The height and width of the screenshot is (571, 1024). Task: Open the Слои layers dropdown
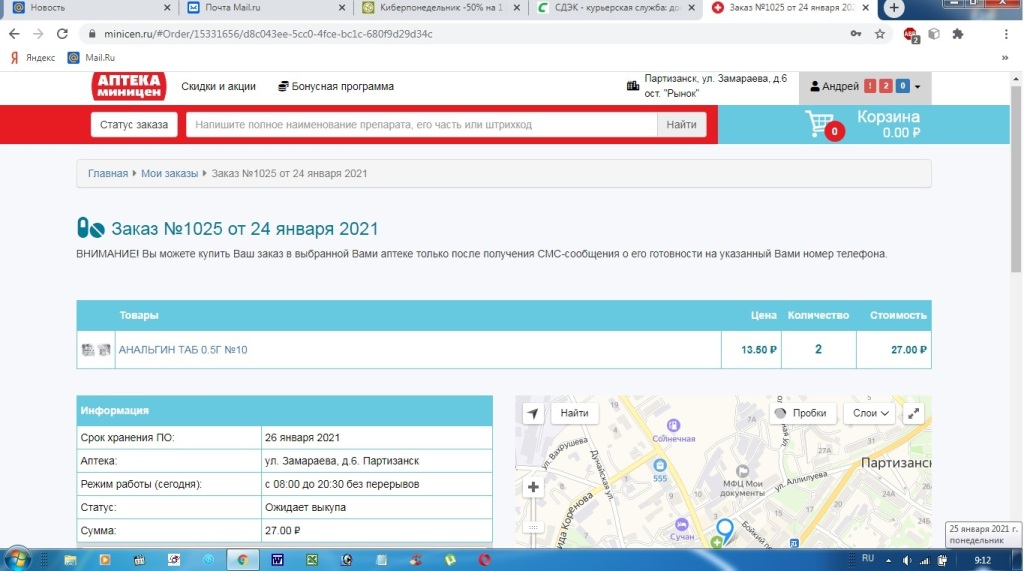(x=870, y=413)
